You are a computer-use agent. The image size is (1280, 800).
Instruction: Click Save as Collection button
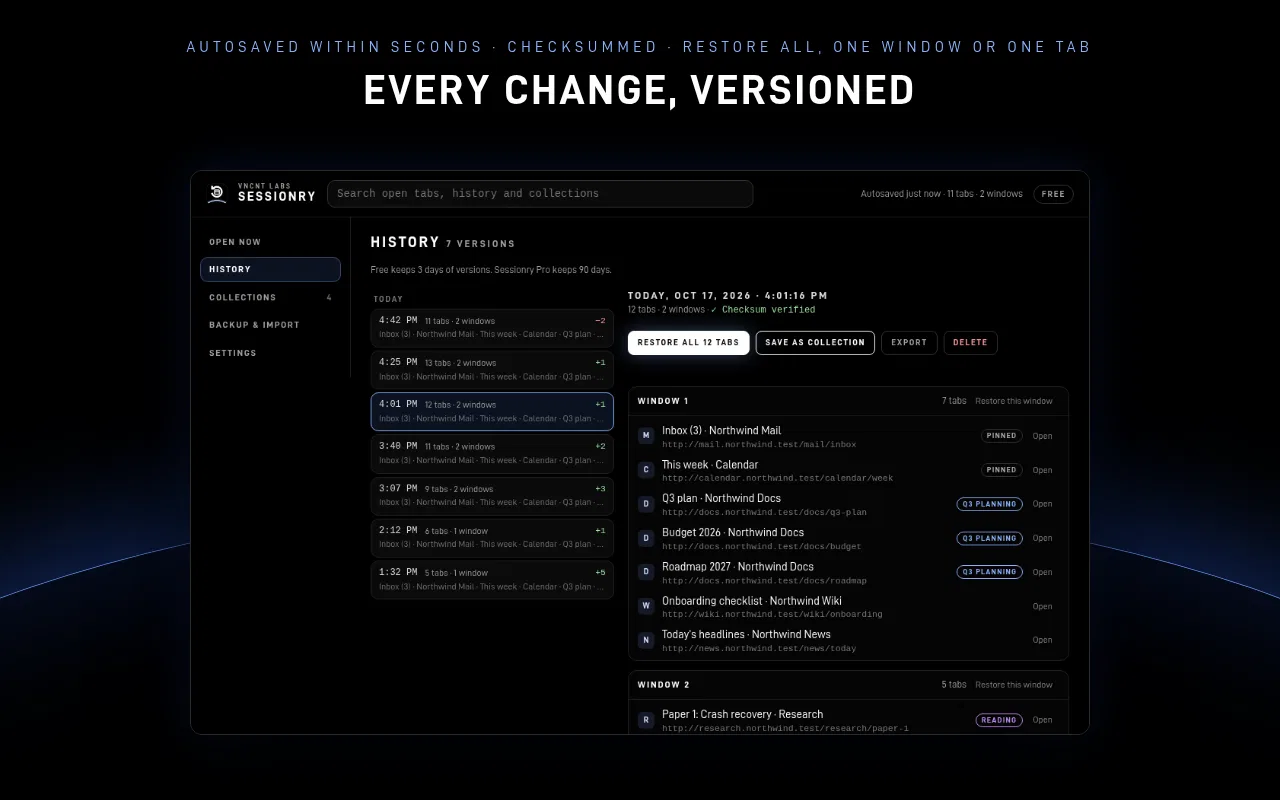click(x=815, y=343)
